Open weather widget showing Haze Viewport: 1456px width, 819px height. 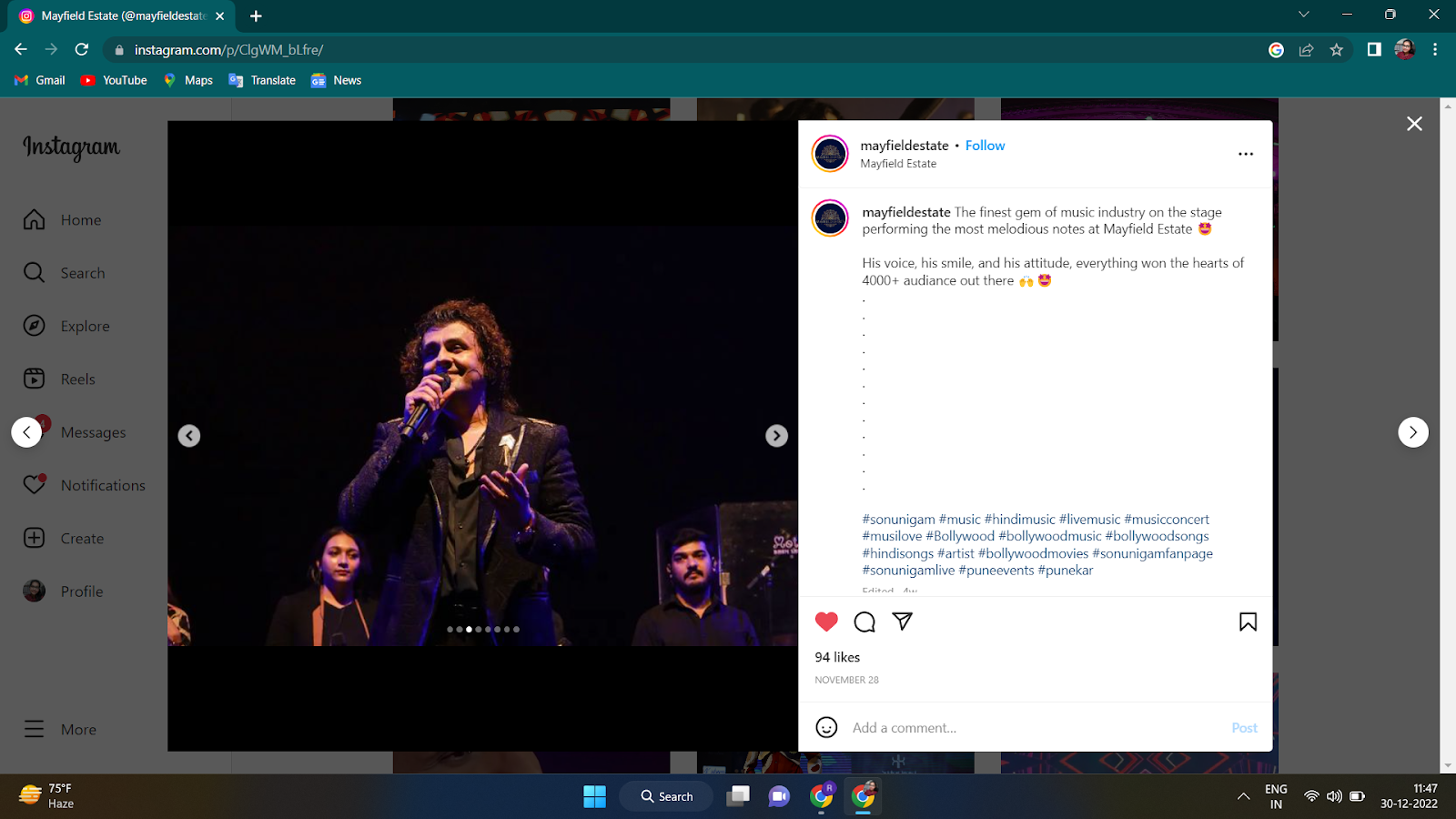(47, 796)
